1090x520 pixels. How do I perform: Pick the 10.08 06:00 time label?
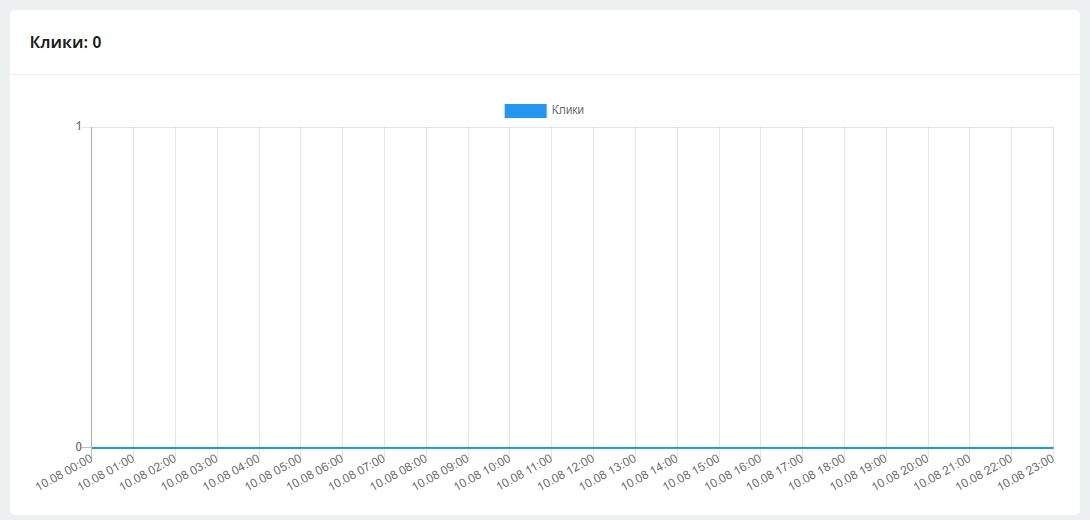(x=316, y=471)
